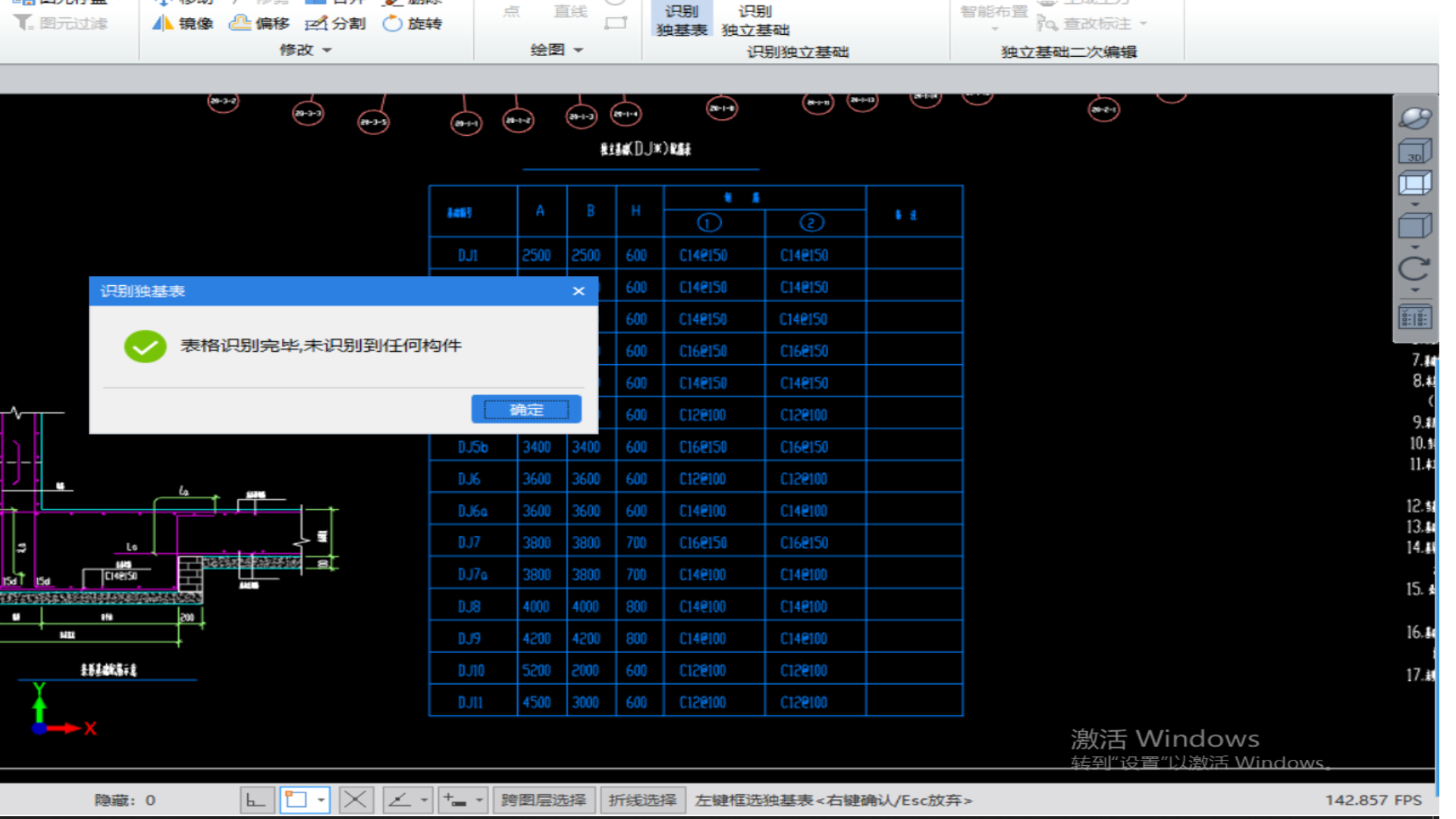Click the 4500 value in DJ11 row
Image resolution: width=1456 pixels, height=819 pixels.
536,702
